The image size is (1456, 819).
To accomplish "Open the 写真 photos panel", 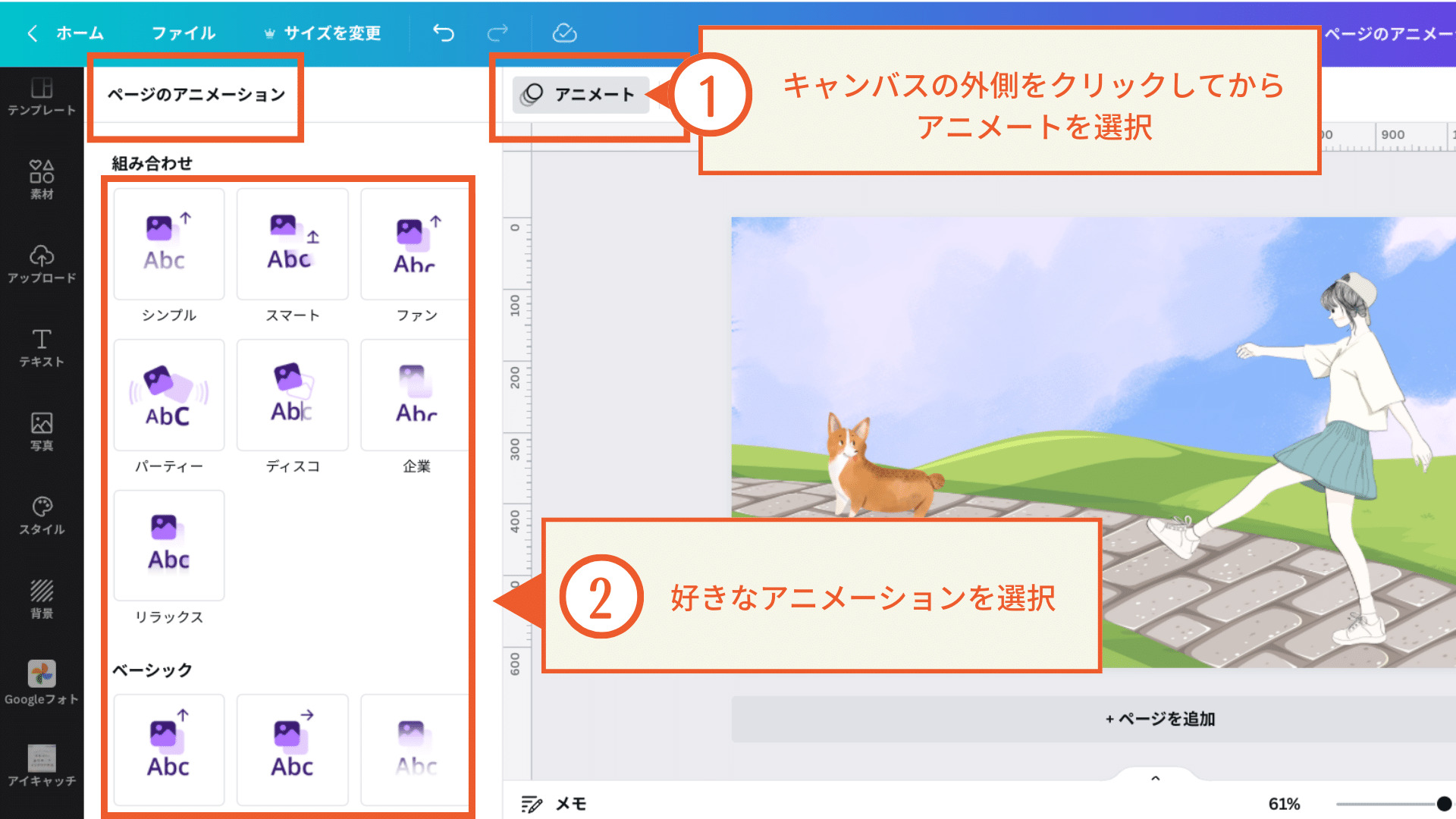I will point(42,431).
